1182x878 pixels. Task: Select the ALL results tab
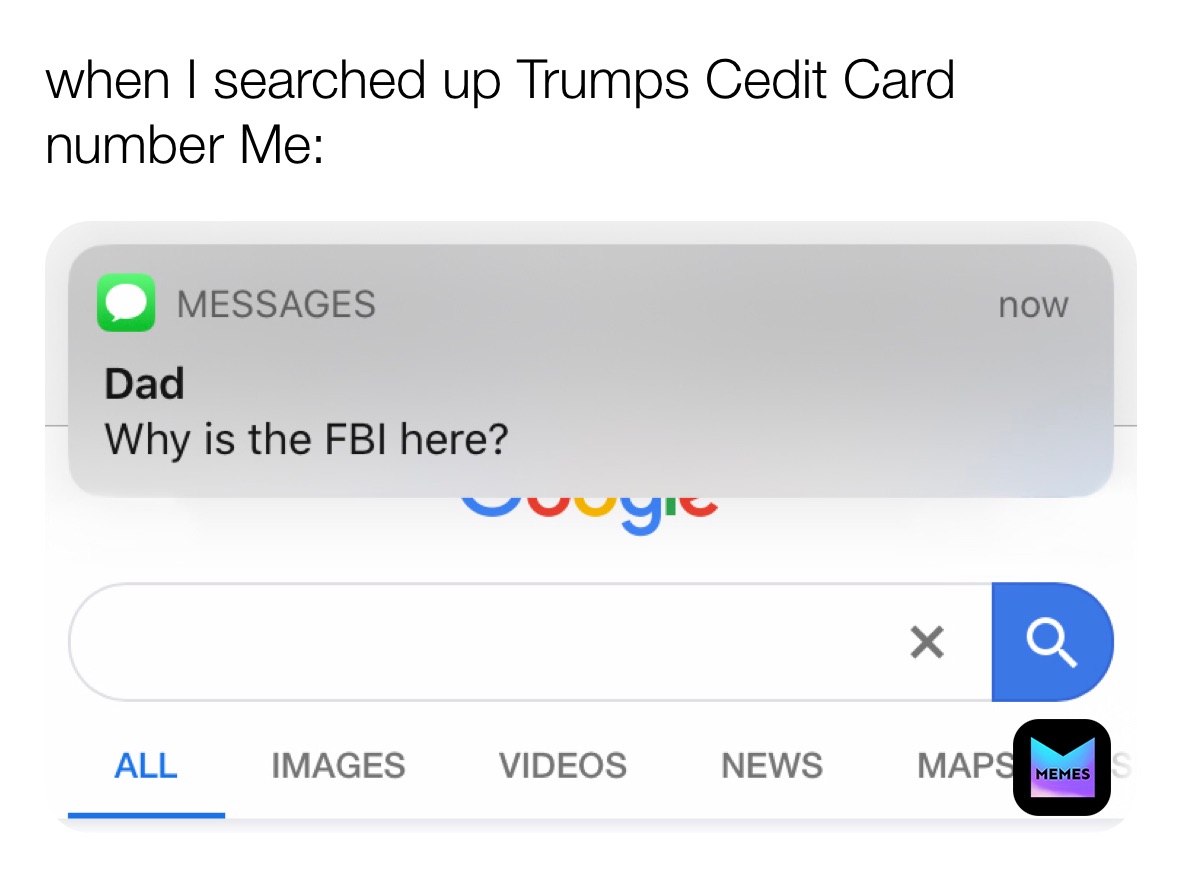pos(146,766)
